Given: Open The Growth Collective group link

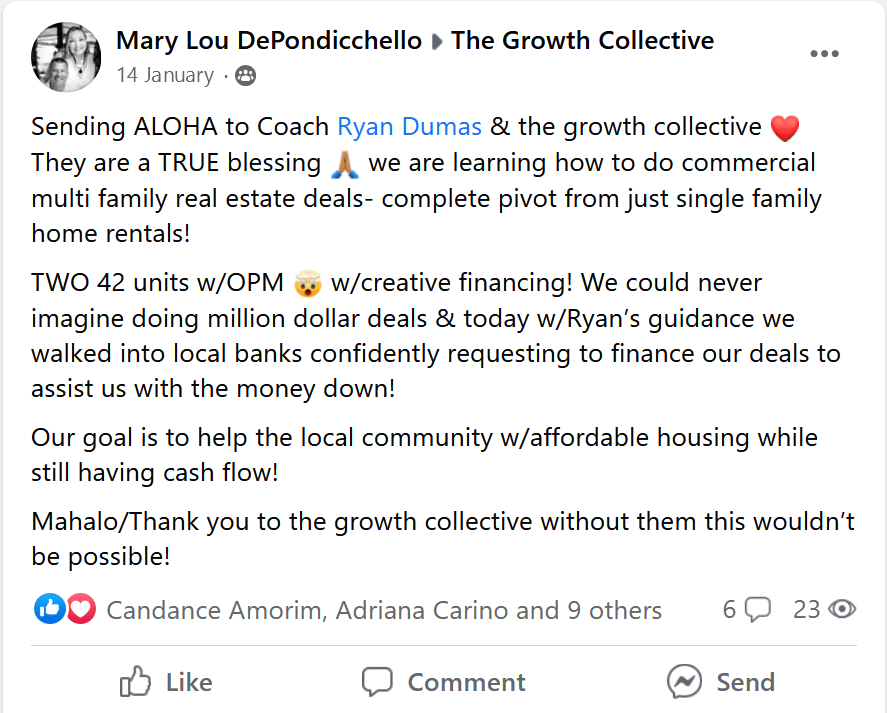Looking at the screenshot, I should tap(582, 41).
